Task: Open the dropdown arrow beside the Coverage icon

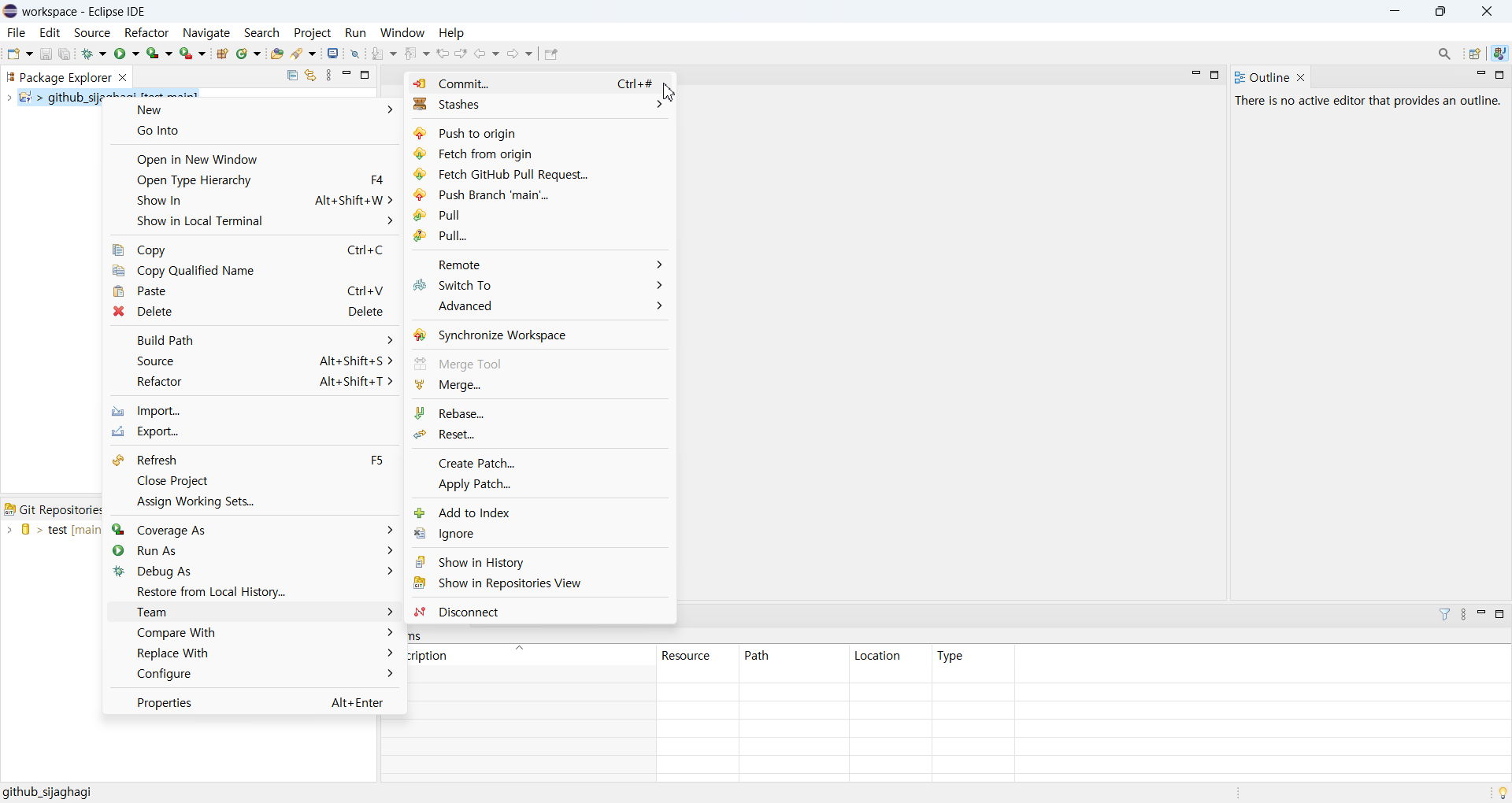Action: (169, 54)
